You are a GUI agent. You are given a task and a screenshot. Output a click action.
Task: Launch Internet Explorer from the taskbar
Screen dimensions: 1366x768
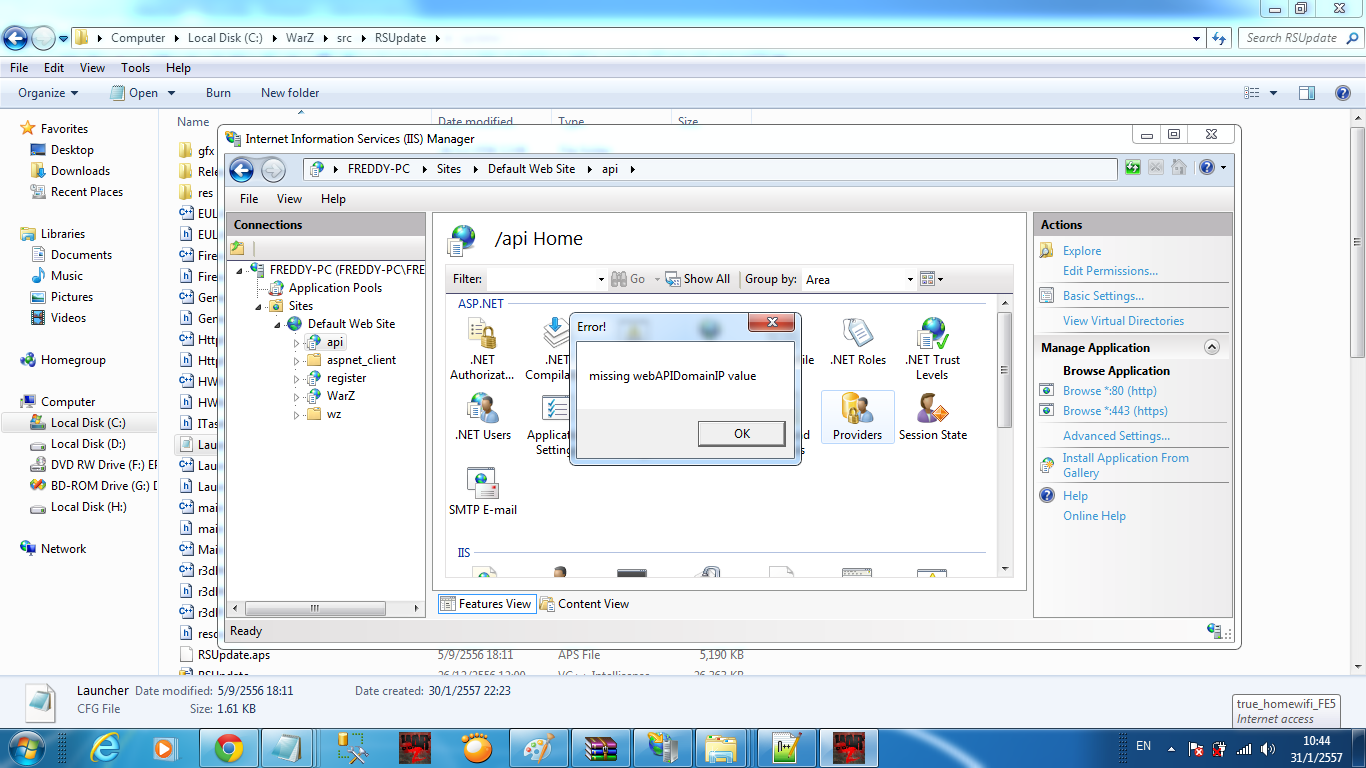pos(104,748)
